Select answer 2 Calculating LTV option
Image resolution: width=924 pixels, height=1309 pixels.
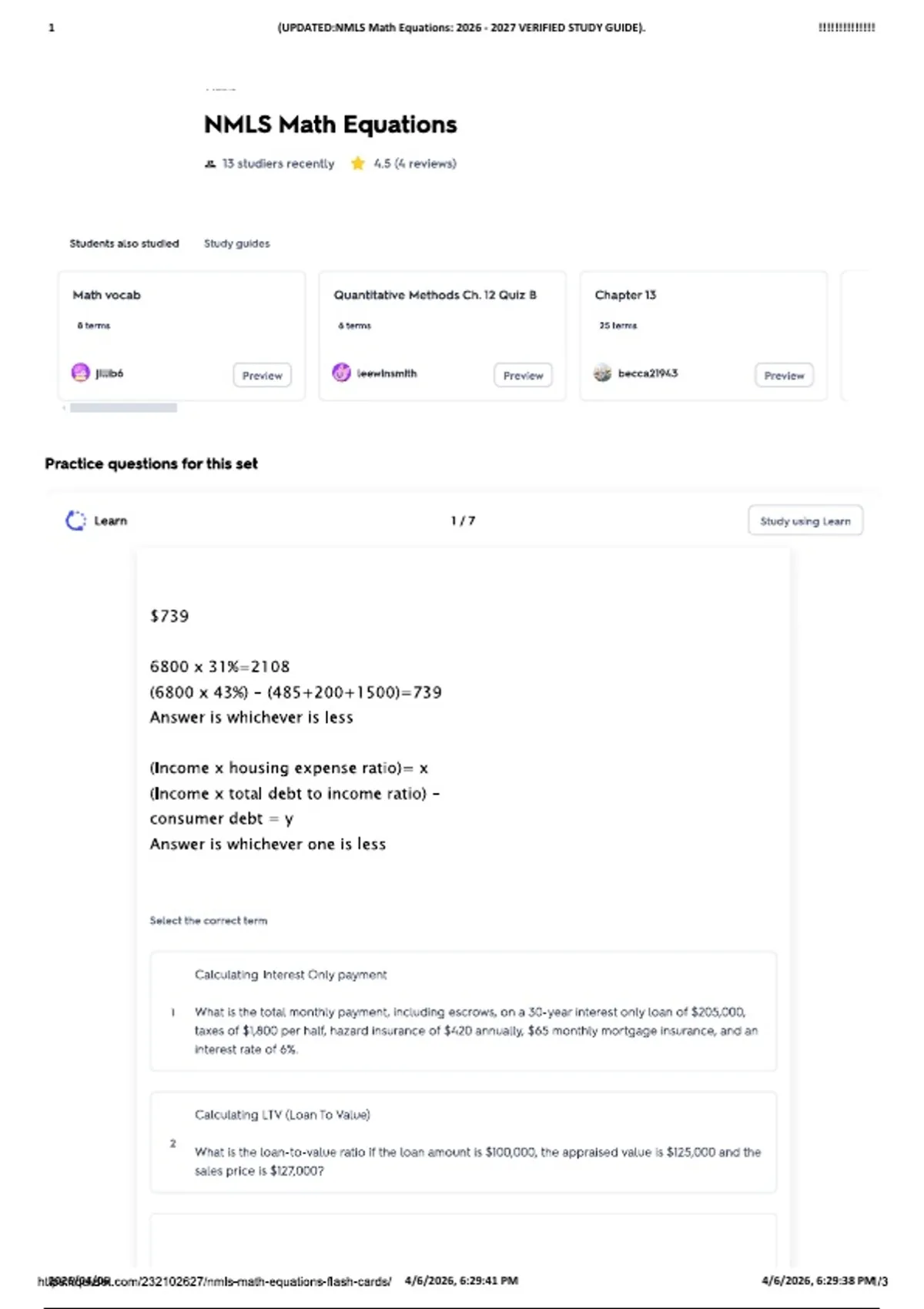464,1143
